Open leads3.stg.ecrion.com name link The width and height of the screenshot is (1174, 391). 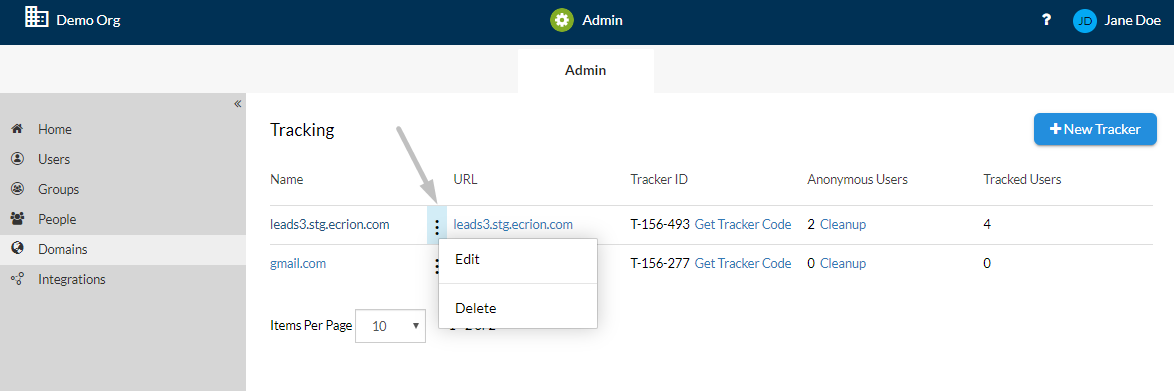[x=329, y=224]
